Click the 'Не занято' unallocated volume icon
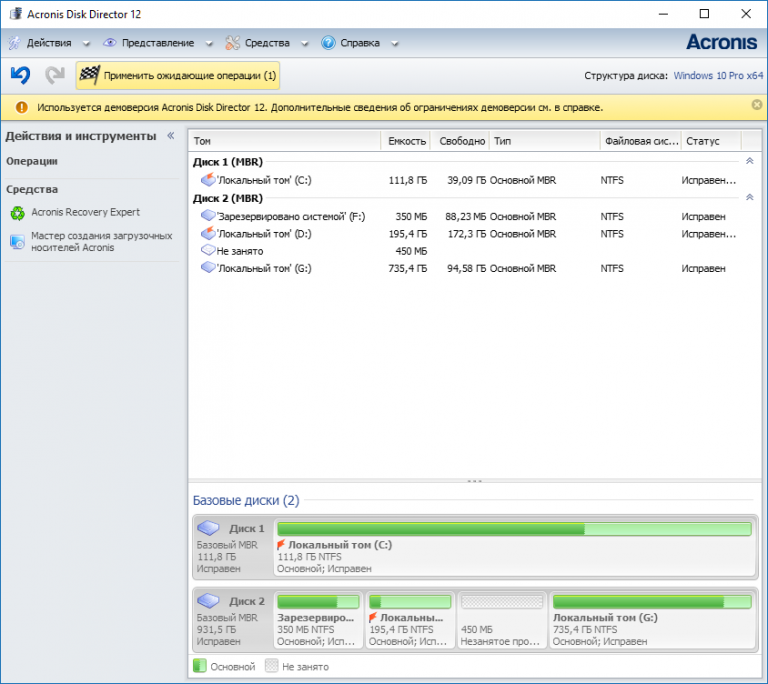768x684 pixels. (x=208, y=250)
